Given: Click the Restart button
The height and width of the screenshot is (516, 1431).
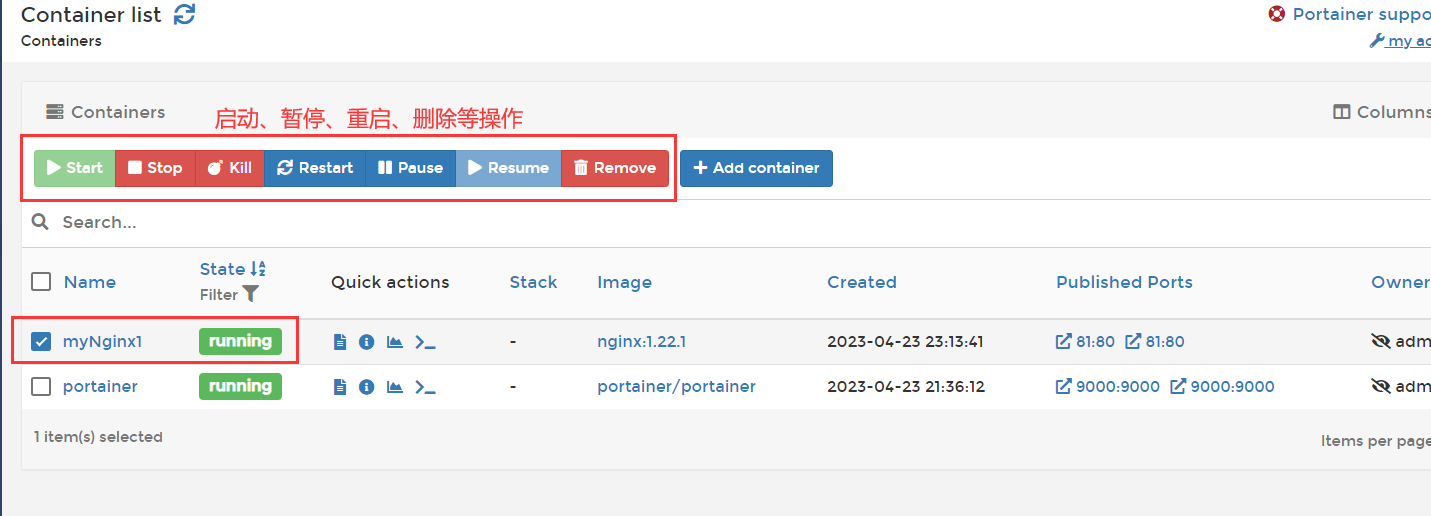Looking at the screenshot, I should tap(315, 168).
